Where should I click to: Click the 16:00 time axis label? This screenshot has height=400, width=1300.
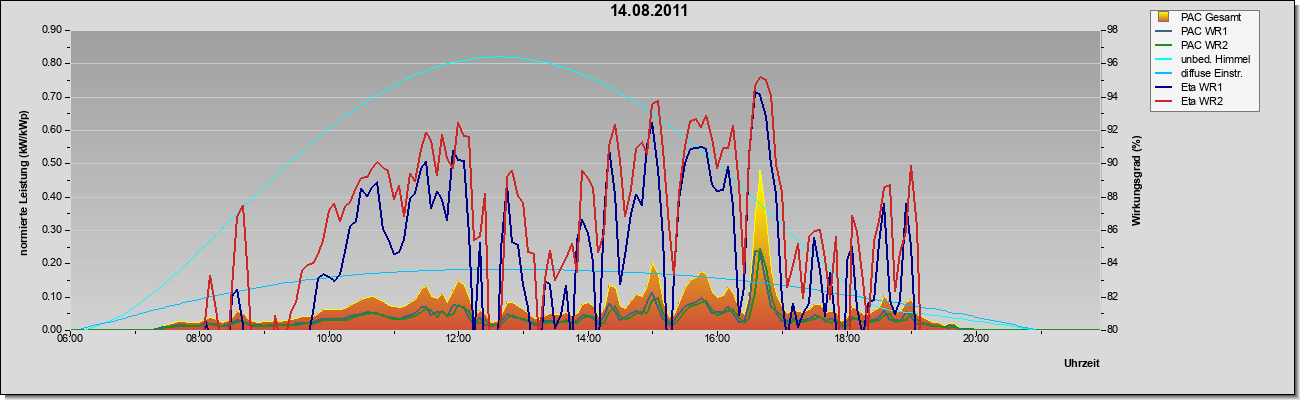point(717,340)
